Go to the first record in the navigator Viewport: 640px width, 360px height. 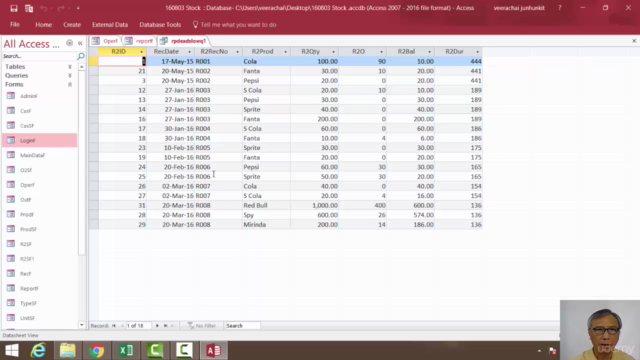114,326
